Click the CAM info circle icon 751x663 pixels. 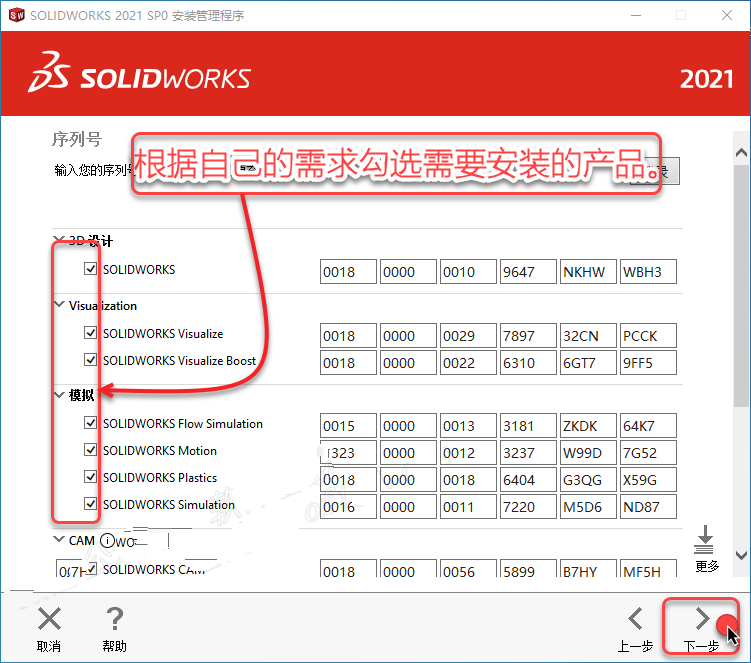click(107, 540)
